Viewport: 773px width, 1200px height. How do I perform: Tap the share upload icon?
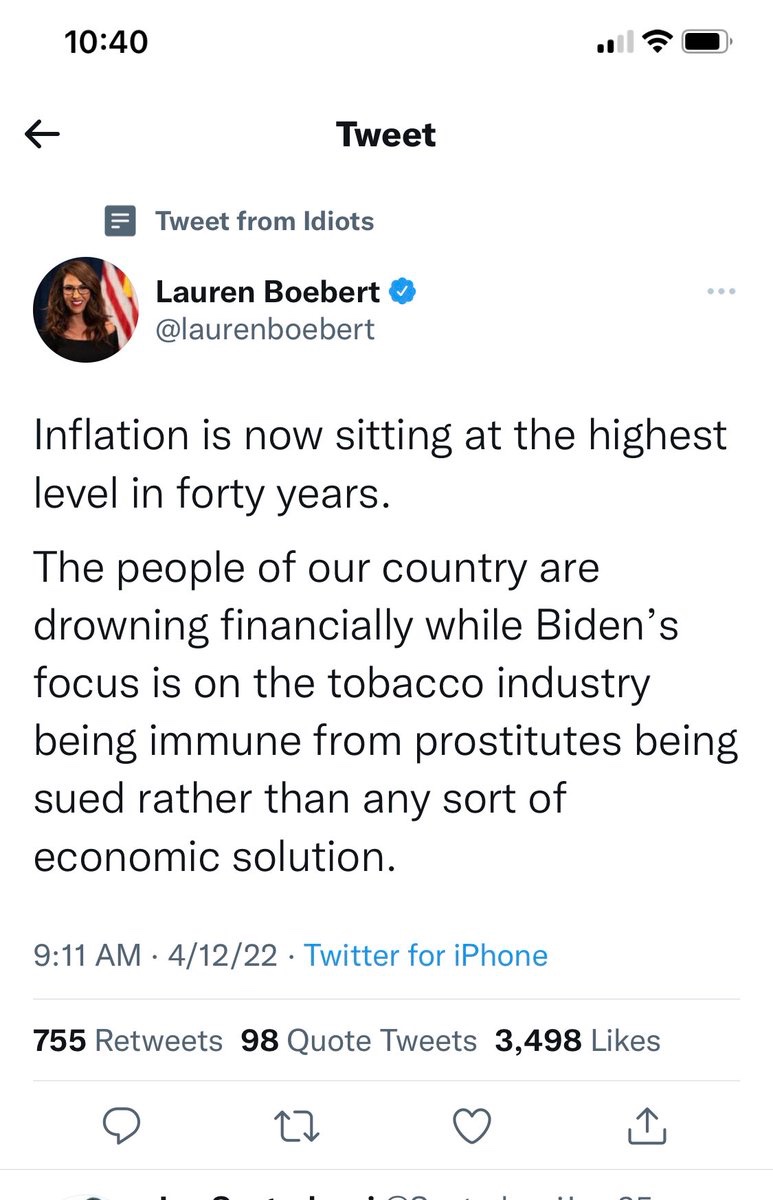(x=646, y=1127)
